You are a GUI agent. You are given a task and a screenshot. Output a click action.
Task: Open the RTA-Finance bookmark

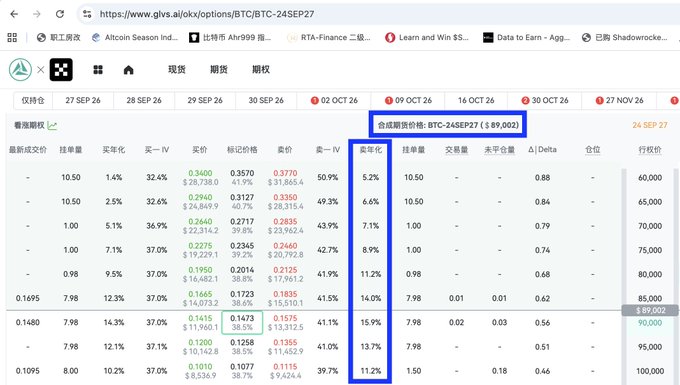[x=329, y=38]
